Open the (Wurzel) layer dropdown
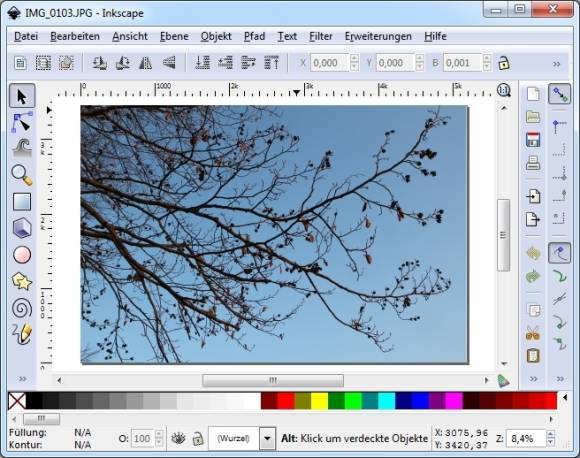580x458 pixels. pyautogui.click(x=267, y=439)
